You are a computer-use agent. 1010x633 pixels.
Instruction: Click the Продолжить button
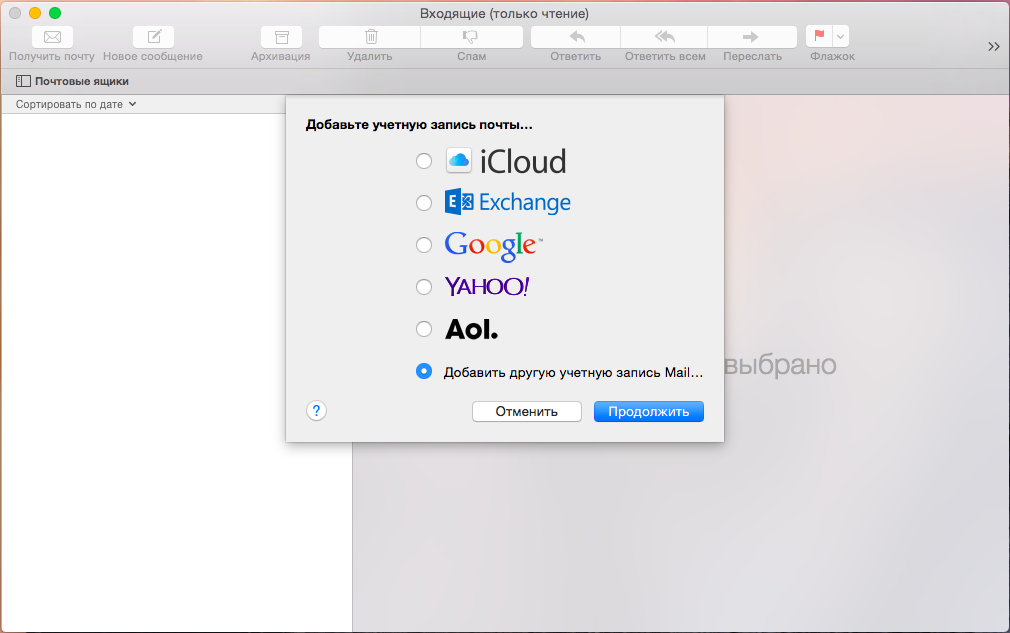pyautogui.click(x=649, y=411)
